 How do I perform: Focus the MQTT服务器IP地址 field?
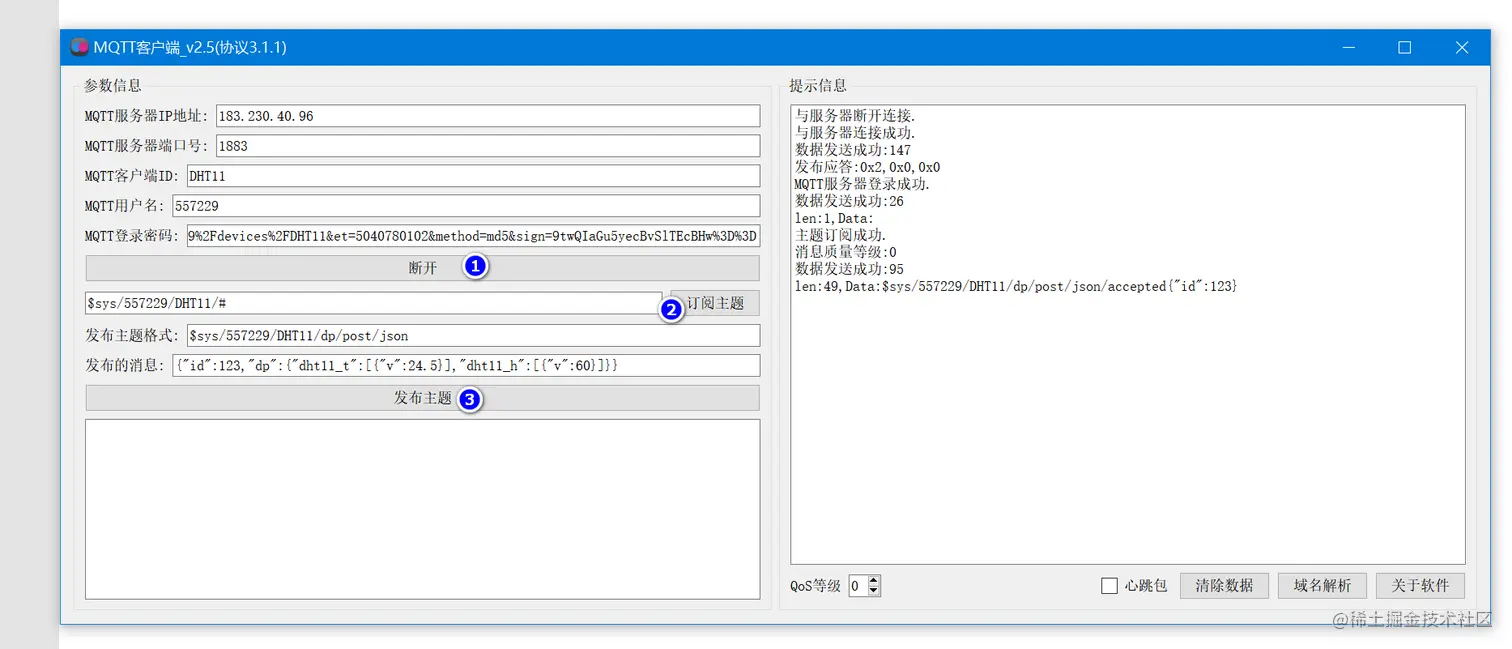coord(488,116)
